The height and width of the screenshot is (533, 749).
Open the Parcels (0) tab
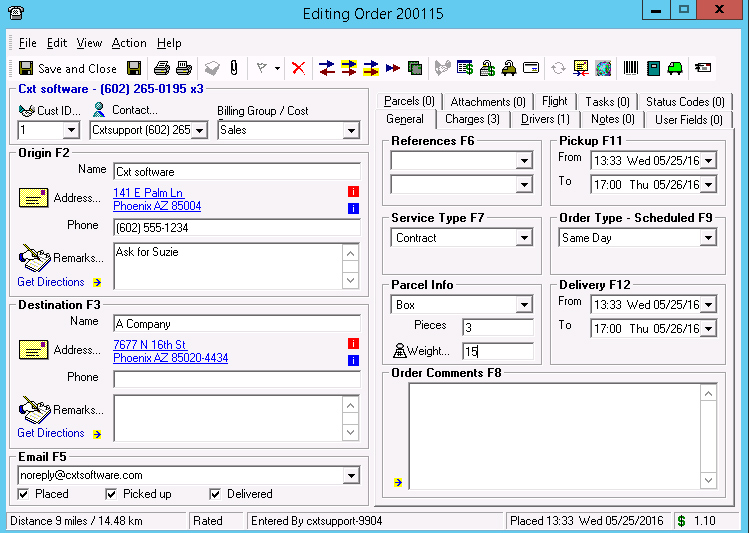point(409,101)
